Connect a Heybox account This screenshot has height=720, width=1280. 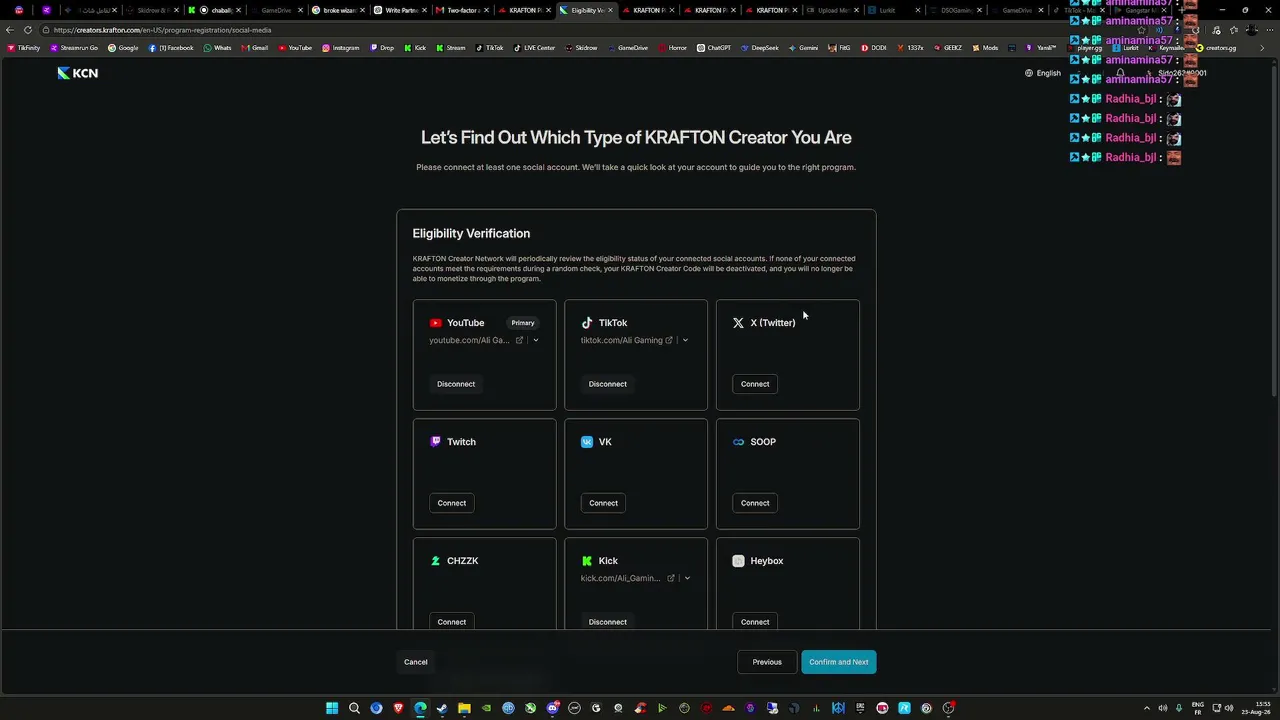tap(755, 622)
